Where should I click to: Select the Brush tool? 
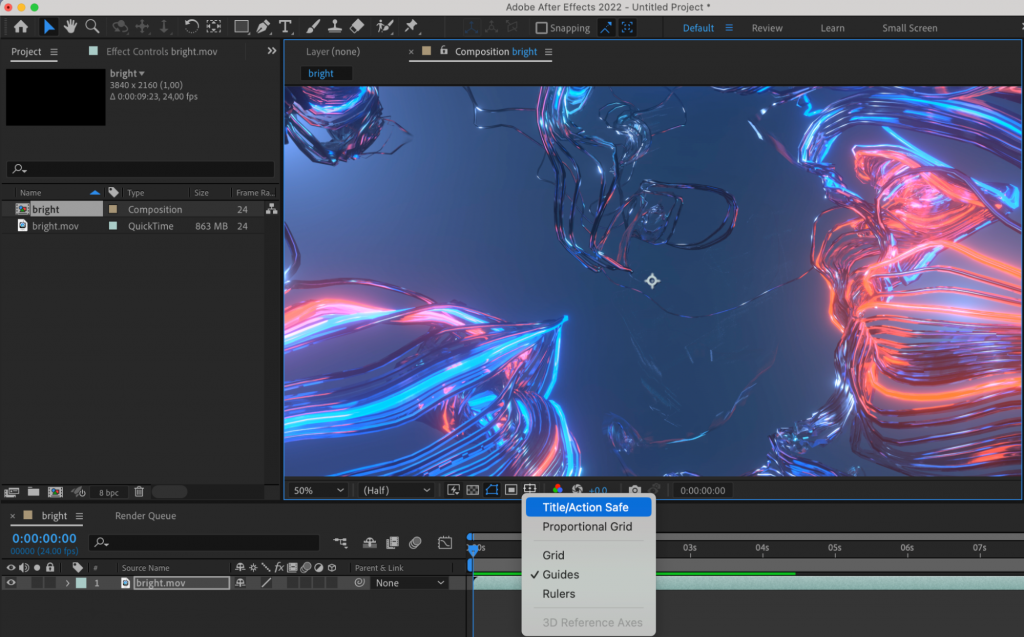coord(313,27)
